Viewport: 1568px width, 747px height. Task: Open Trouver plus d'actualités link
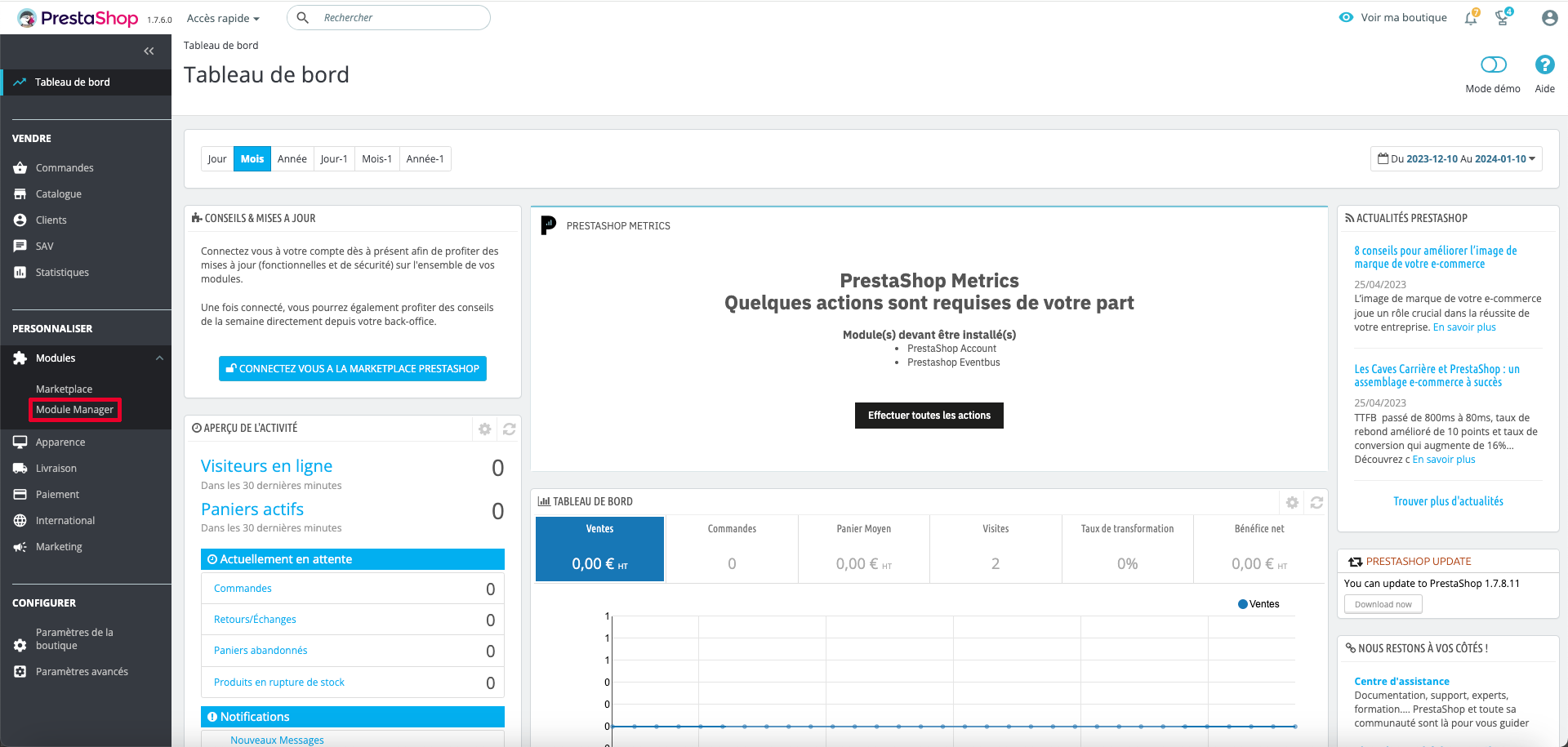point(1448,501)
